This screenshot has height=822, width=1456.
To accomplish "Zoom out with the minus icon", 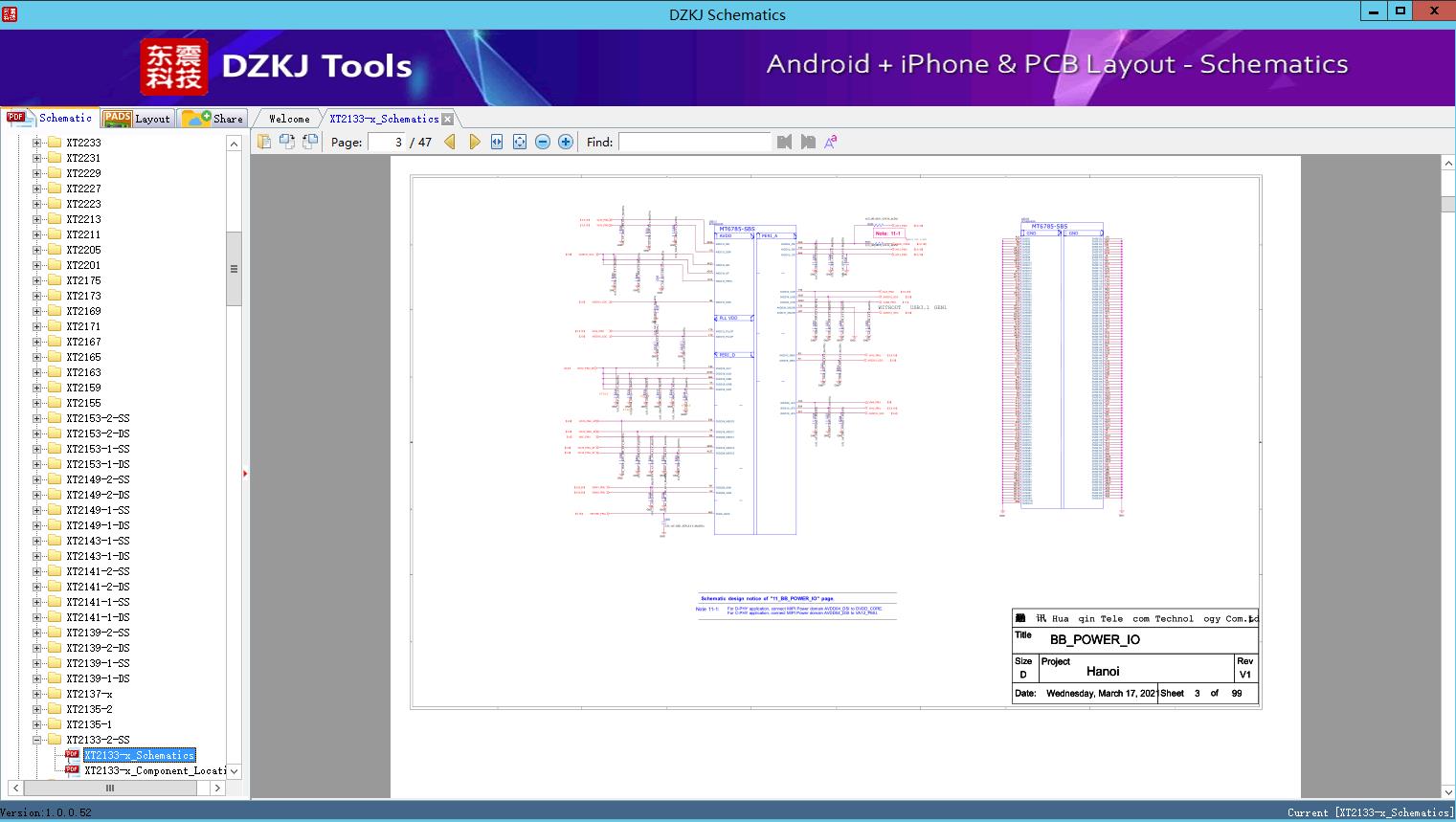I will (x=543, y=142).
